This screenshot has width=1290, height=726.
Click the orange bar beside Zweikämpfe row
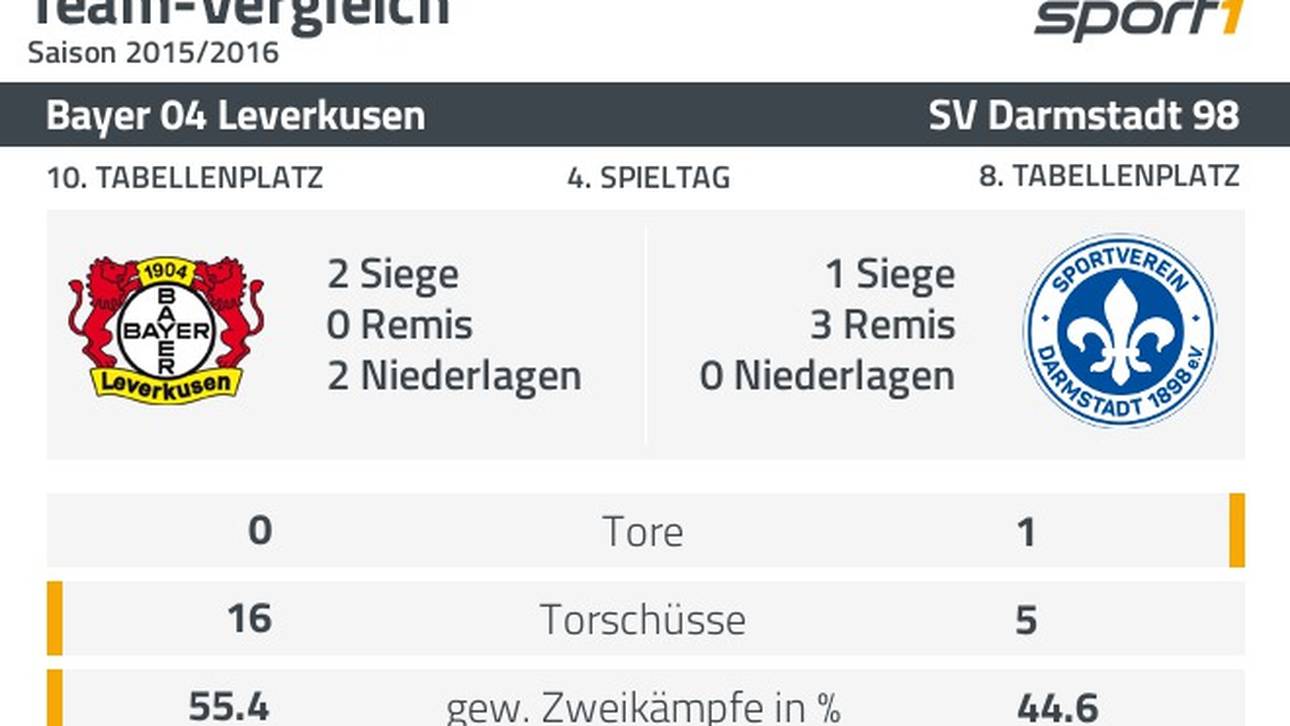[55, 698]
